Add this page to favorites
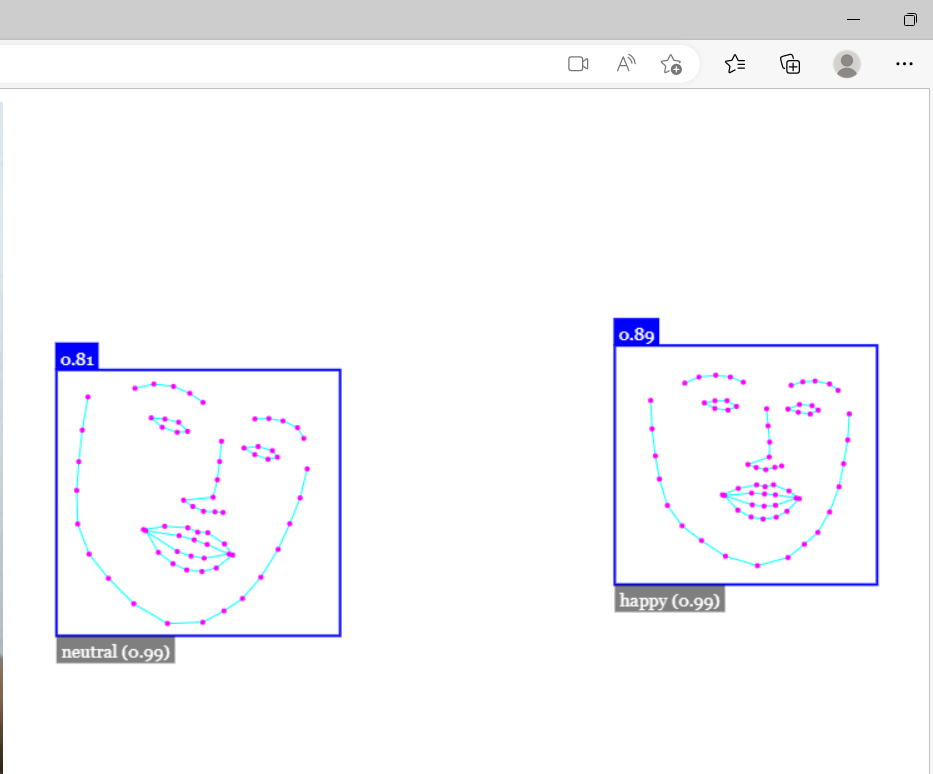 (x=671, y=64)
